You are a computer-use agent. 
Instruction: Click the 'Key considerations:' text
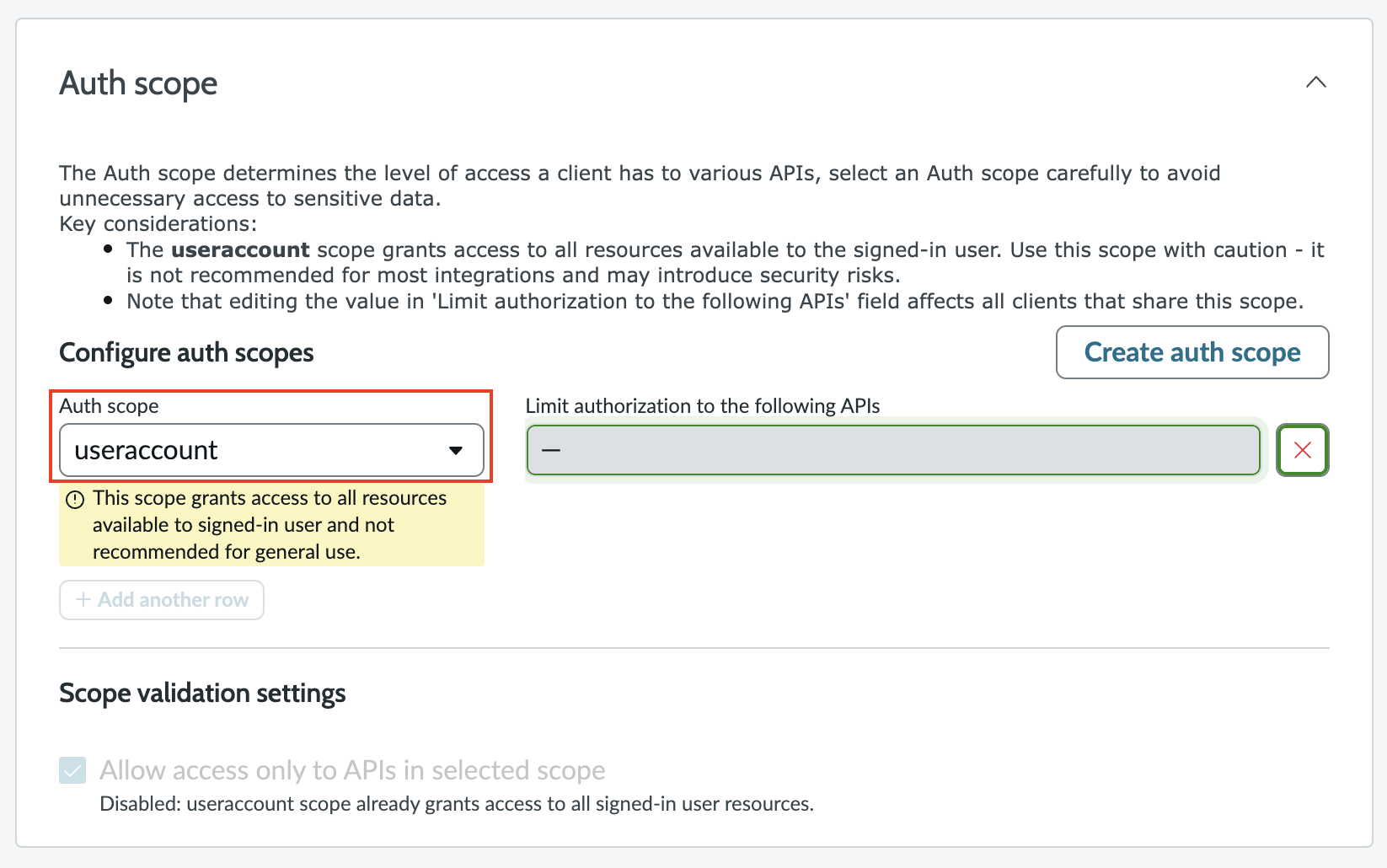[x=158, y=223]
